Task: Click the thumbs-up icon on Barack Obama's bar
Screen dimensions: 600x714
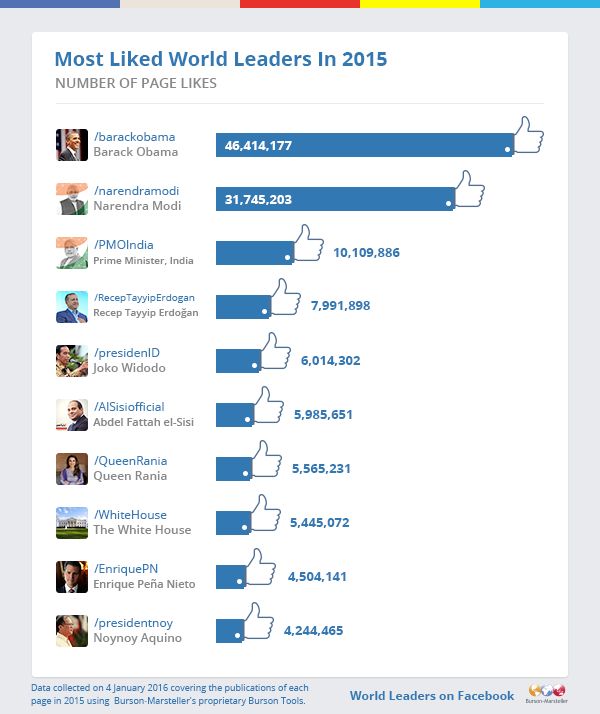Action: click(527, 136)
